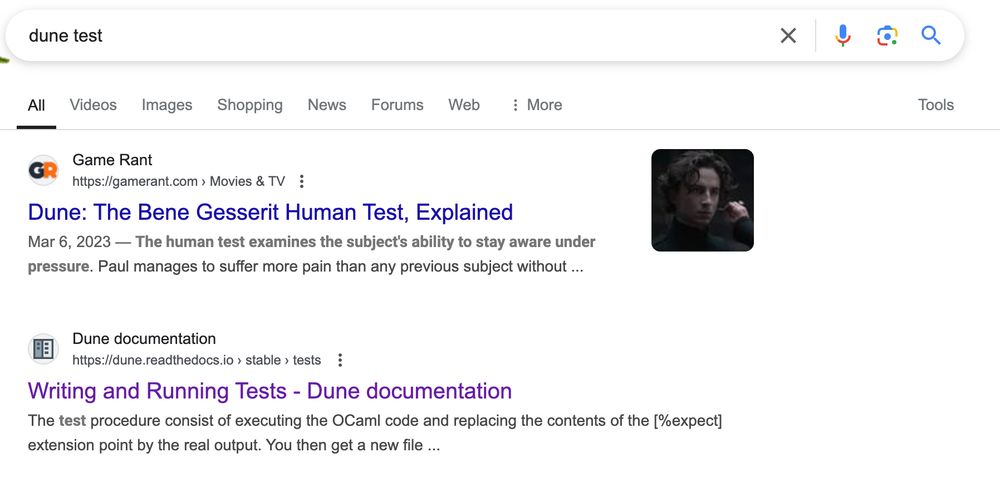Click the Dune documentation book favicon
1000x483 pixels.
(x=43, y=349)
